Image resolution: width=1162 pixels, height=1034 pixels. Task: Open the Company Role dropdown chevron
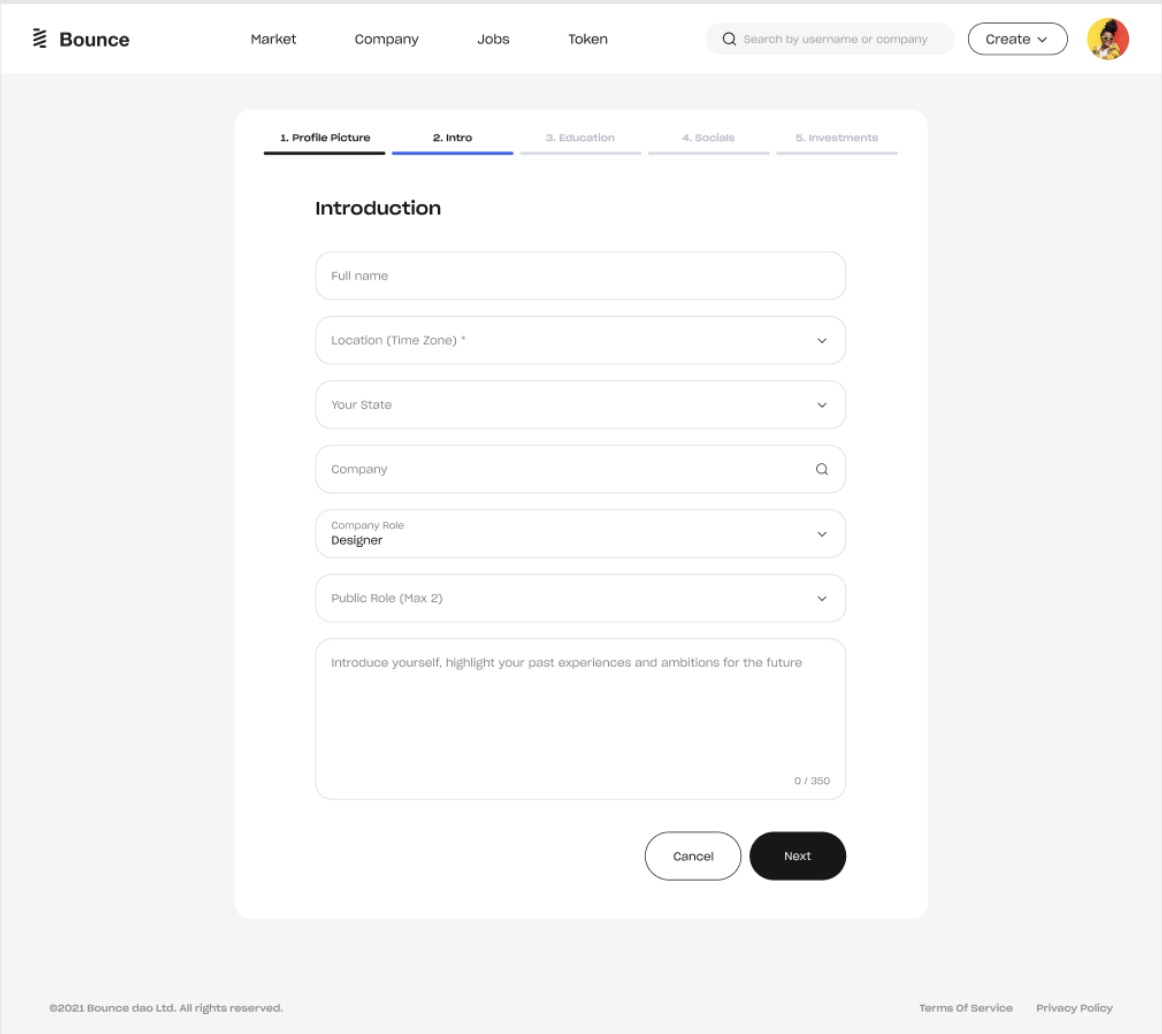[x=822, y=534]
